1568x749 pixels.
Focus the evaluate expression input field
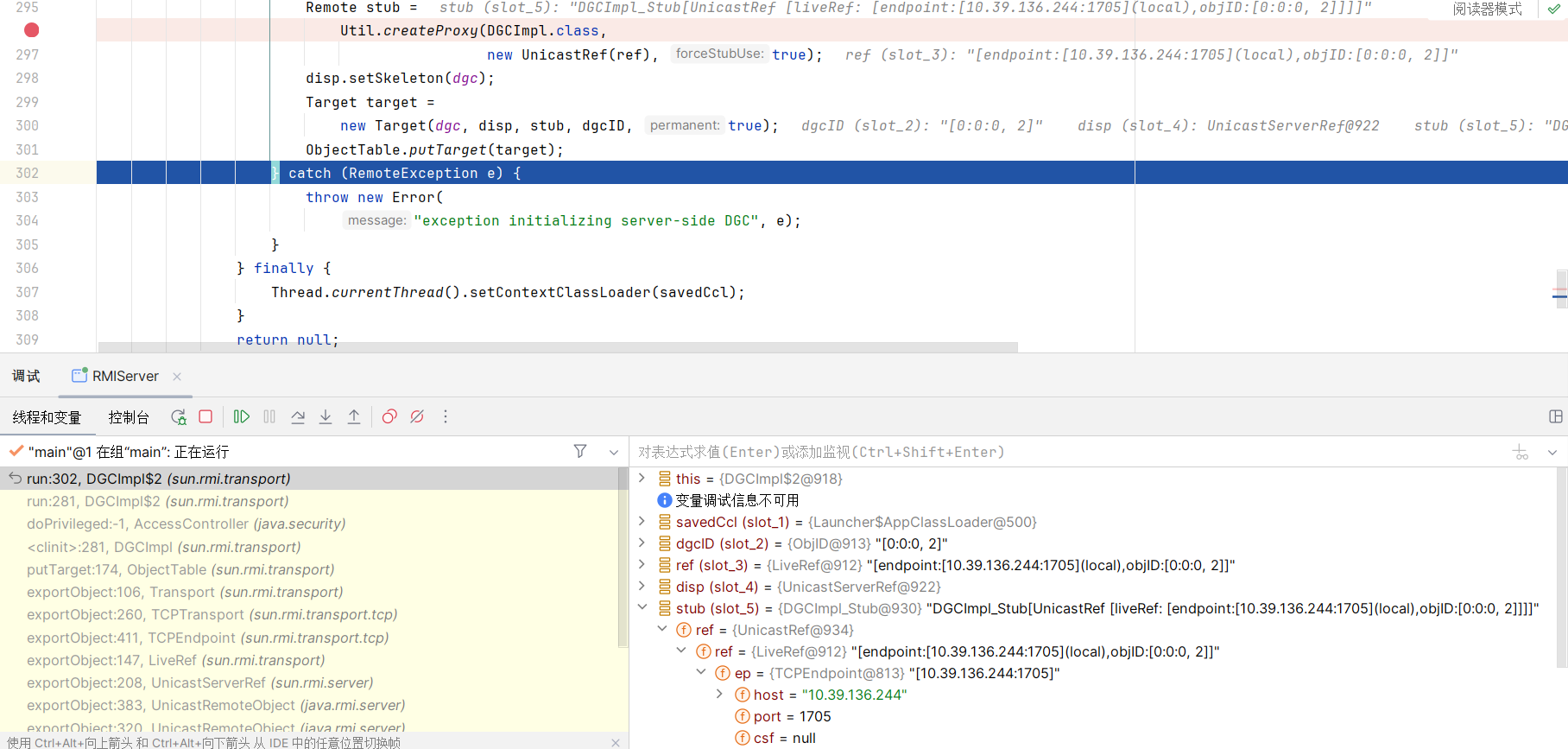(x=1071, y=452)
